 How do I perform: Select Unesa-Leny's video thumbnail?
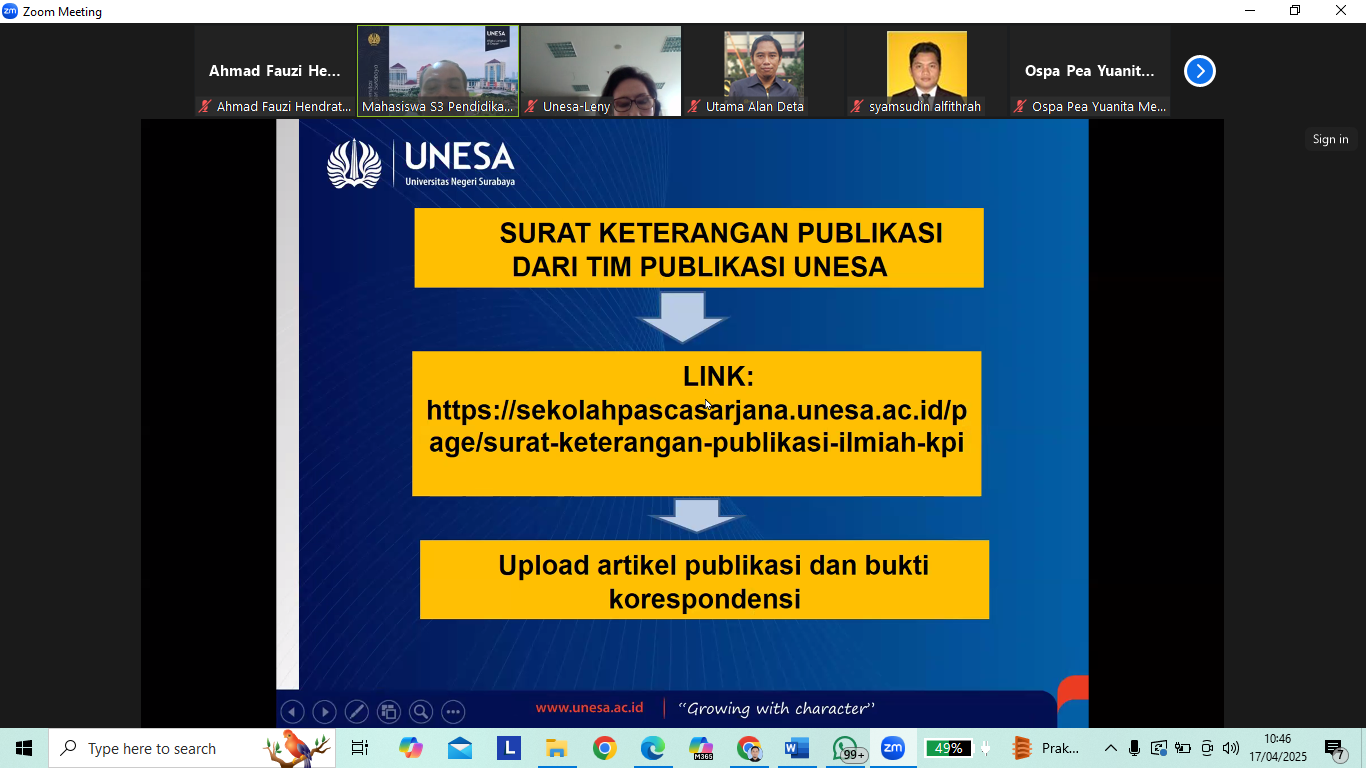pyautogui.click(x=601, y=71)
